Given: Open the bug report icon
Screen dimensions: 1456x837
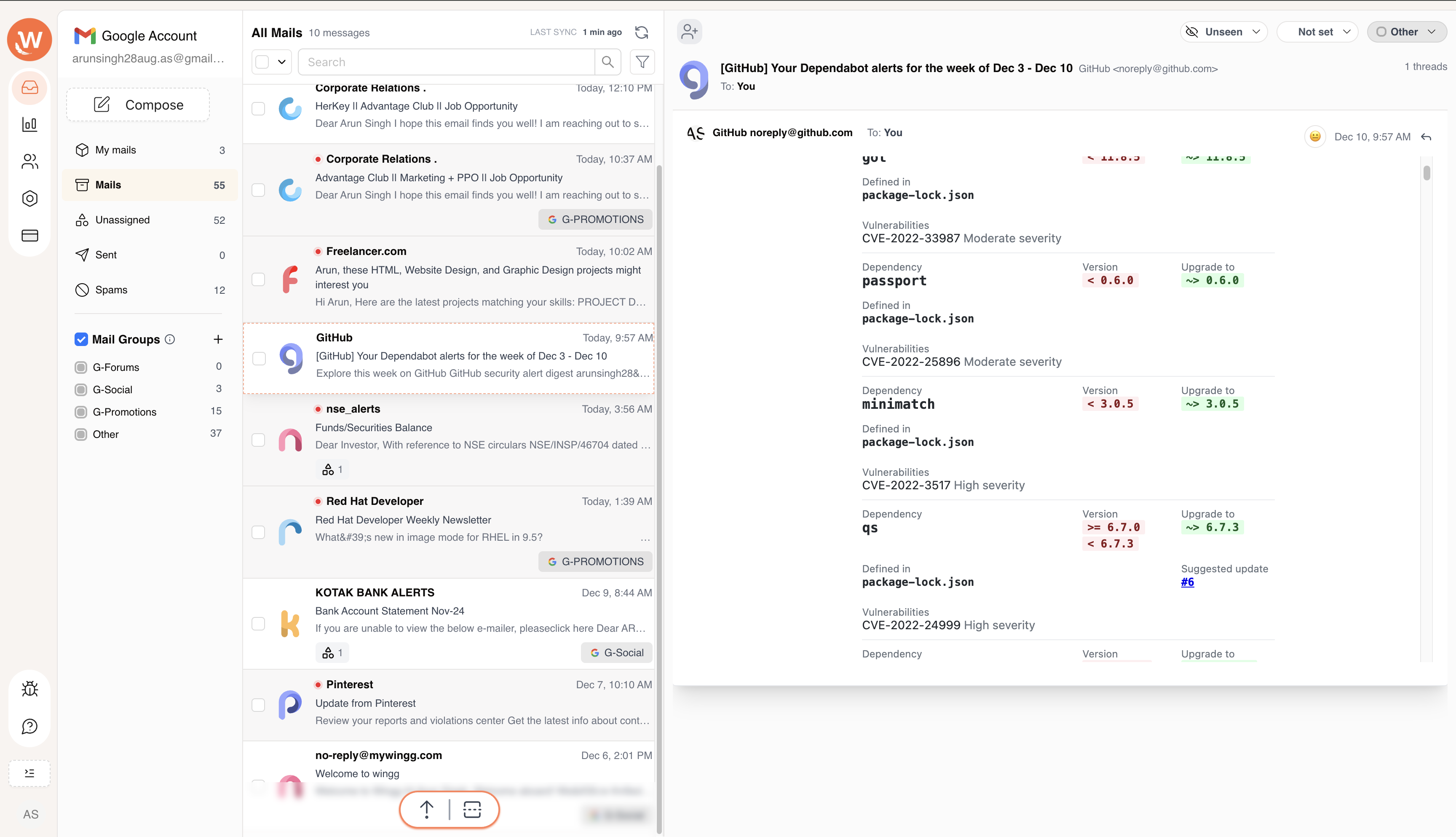Looking at the screenshot, I should pyautogui.click(x=30, y=689).
